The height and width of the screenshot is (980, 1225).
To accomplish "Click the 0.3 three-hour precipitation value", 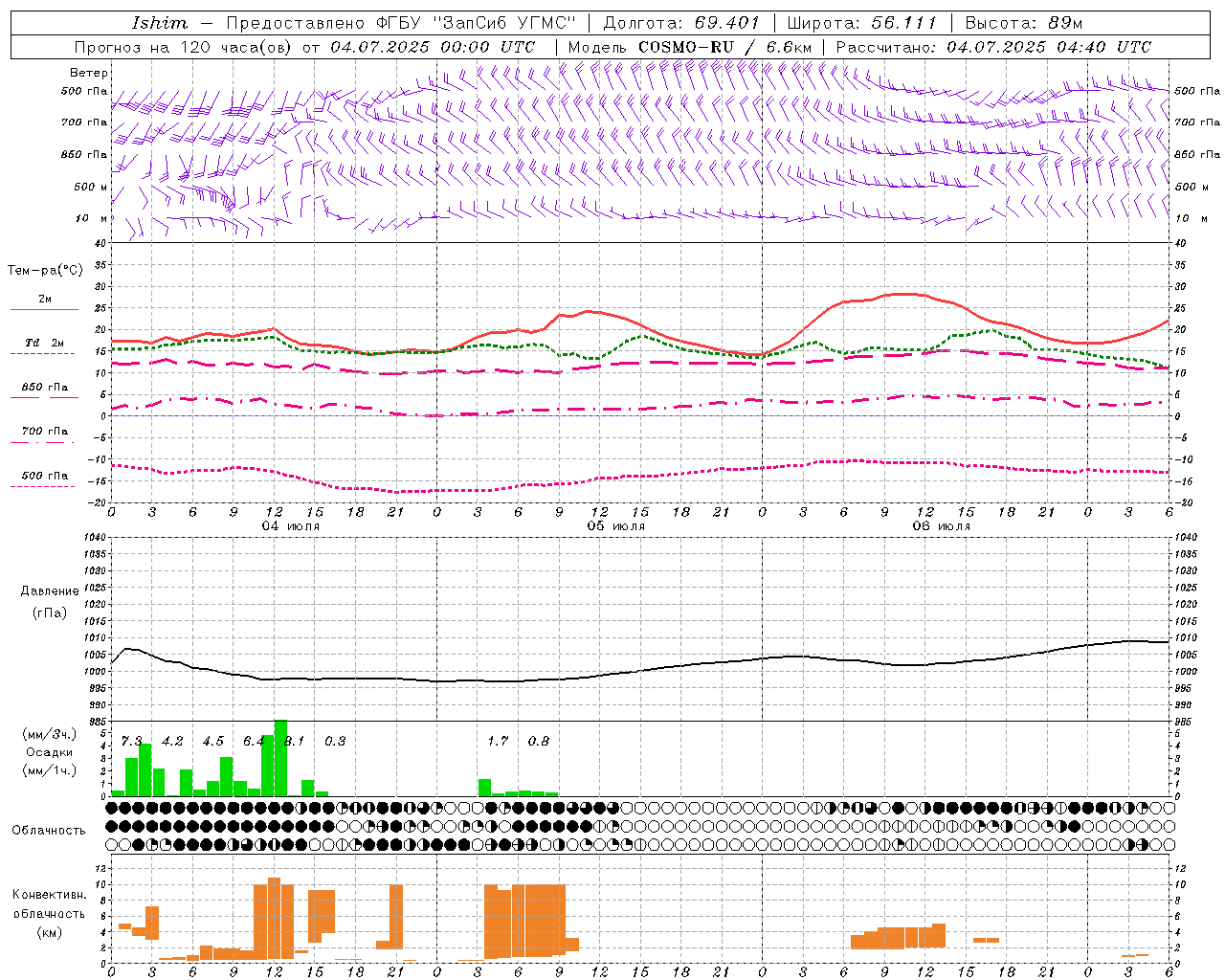I will pyautogui.click(x=335, y=742).
